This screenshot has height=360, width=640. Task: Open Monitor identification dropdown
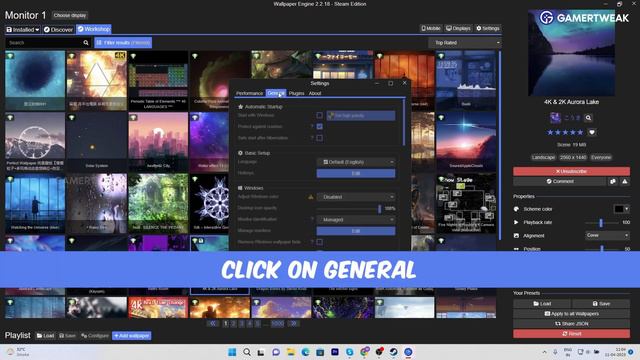pos(356,220)
